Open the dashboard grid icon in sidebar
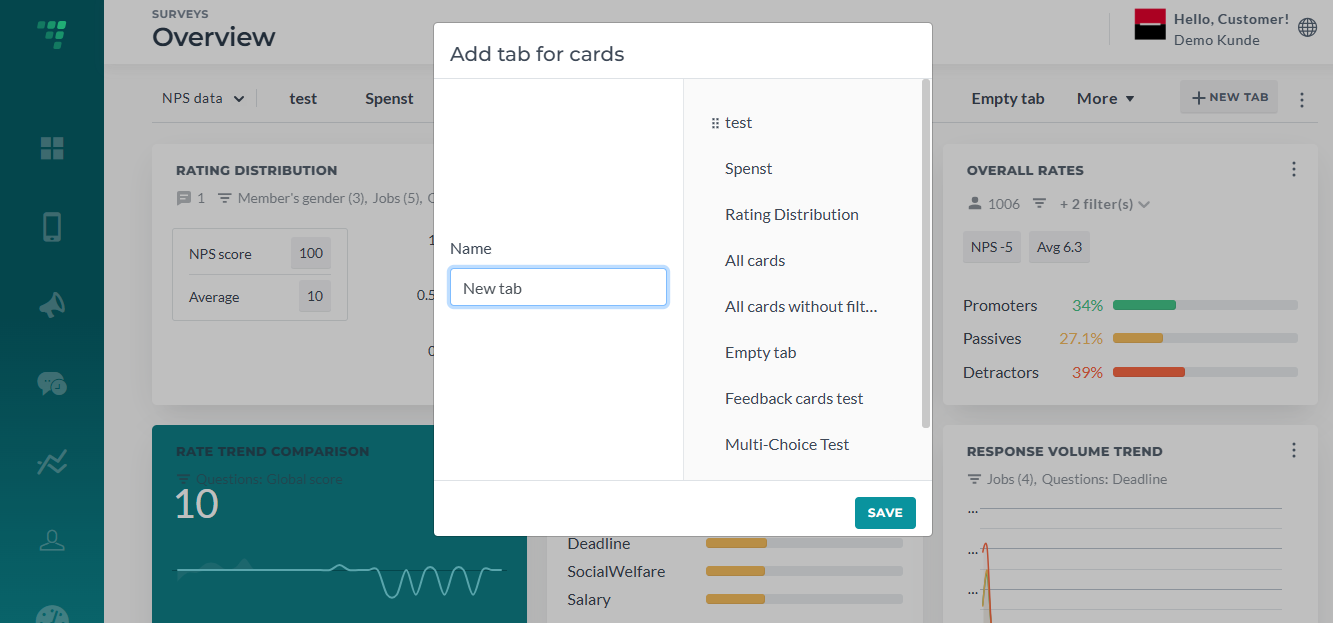This screenshot has height=623, width=1333. click(x=52, y=149)
